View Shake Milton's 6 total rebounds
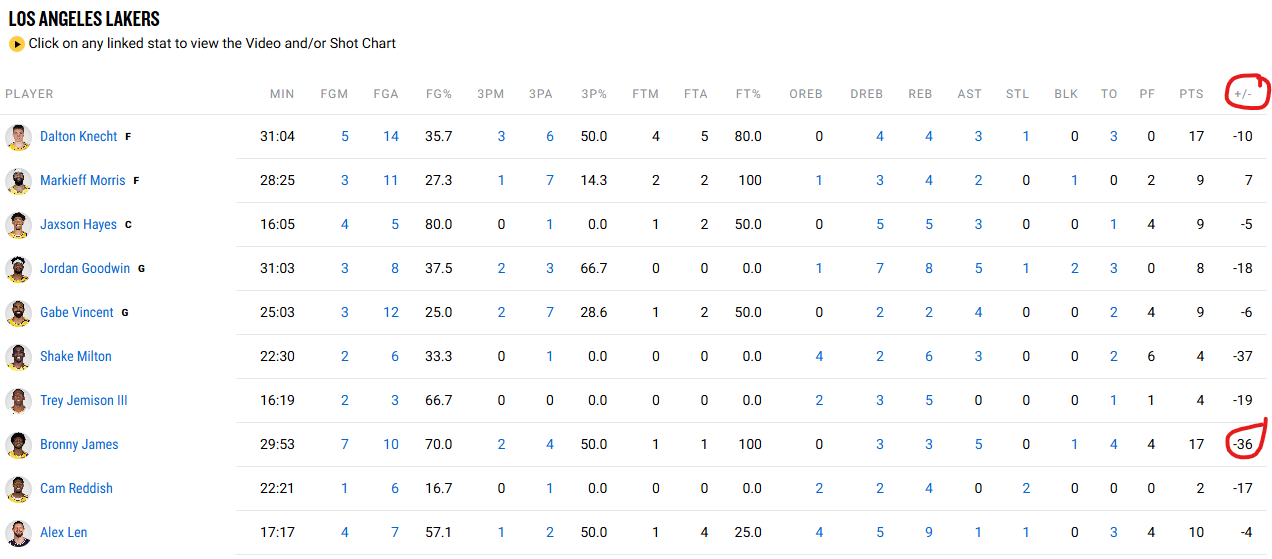The height and width of the screenshot is (559, 1272). 929,357
